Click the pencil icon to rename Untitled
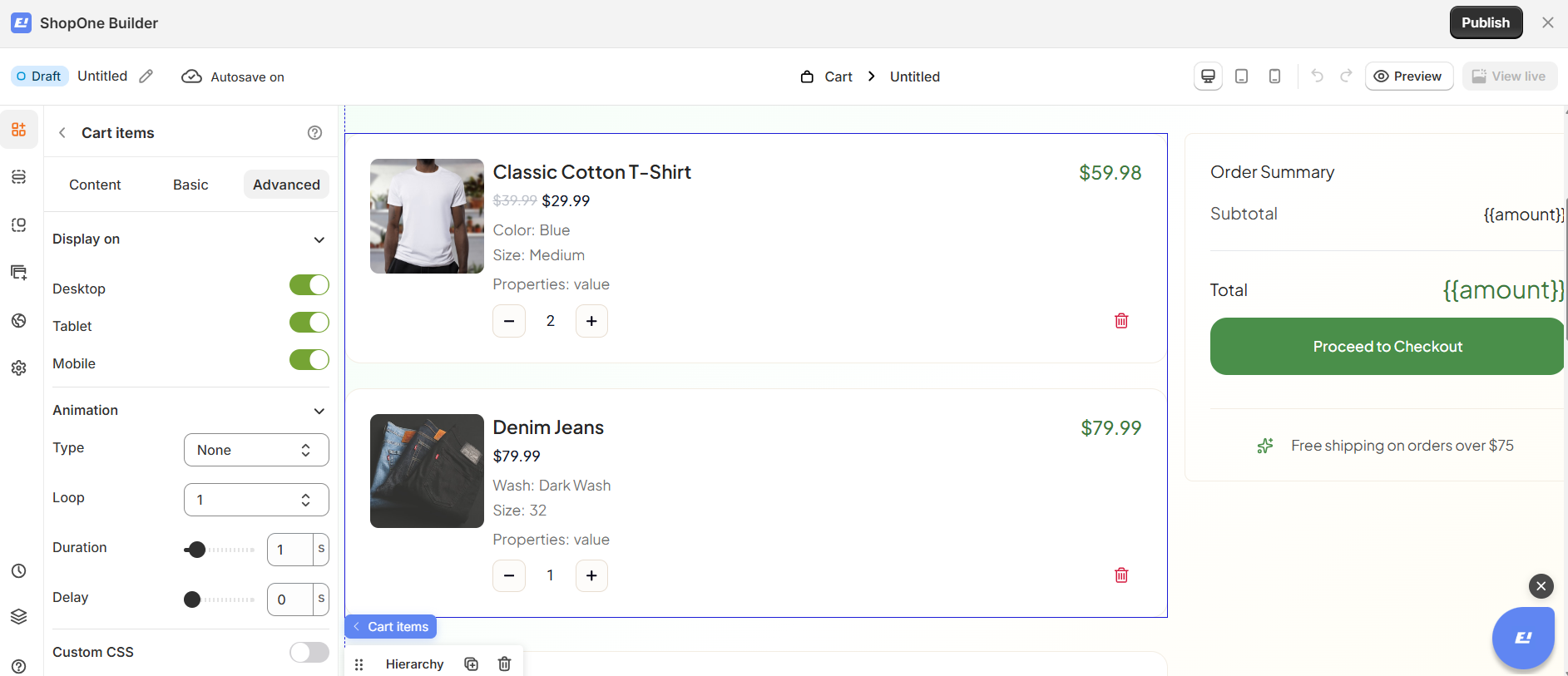 click(146, 76)
